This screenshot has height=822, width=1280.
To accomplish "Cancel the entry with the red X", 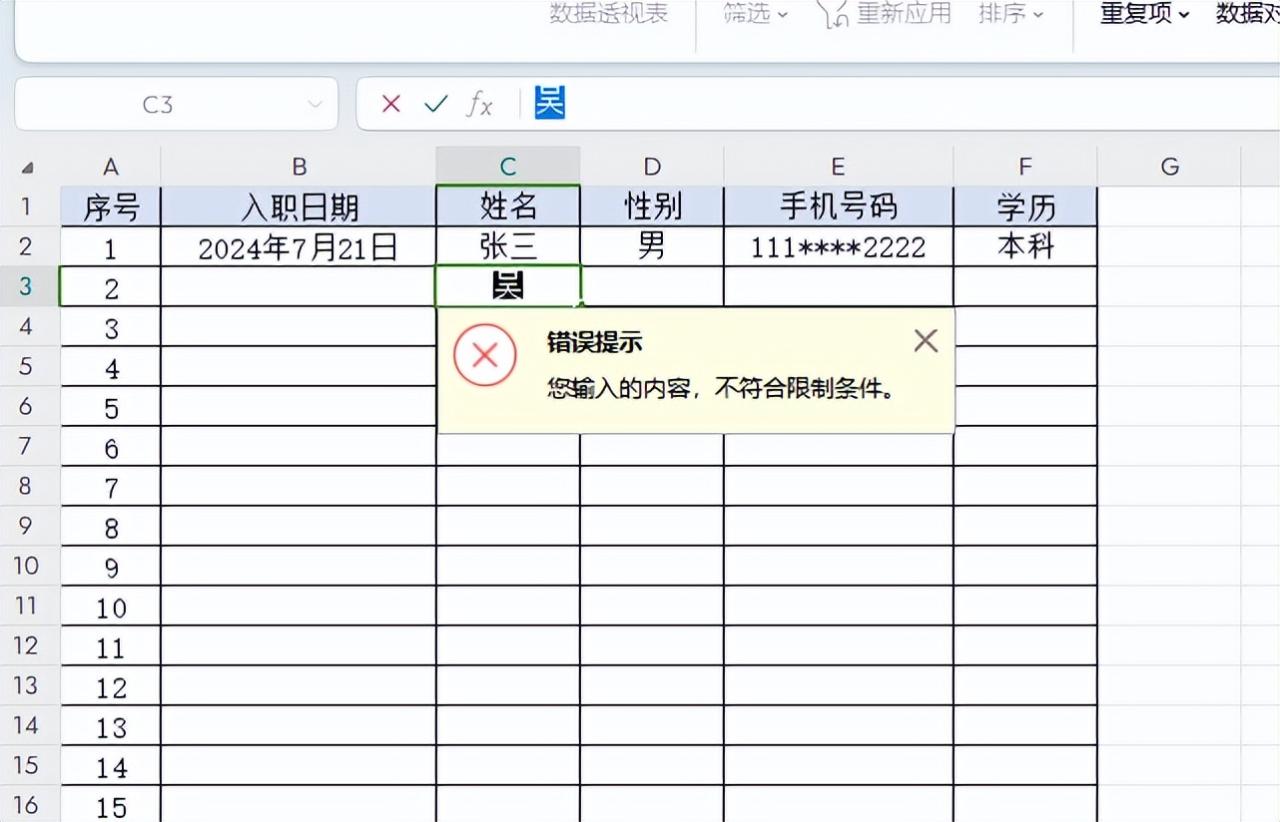I will 391,104.
